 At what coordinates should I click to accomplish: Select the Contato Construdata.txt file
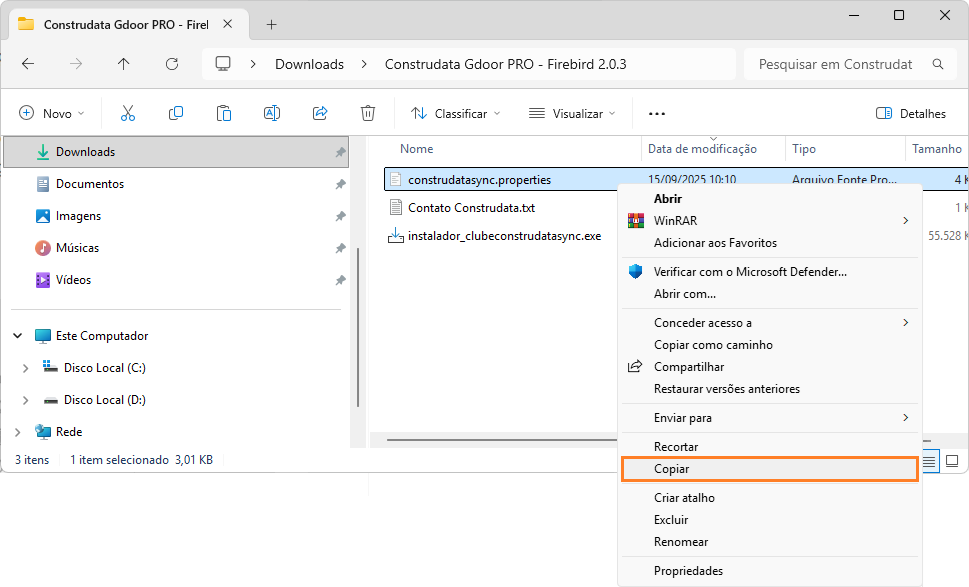point(472,208)
